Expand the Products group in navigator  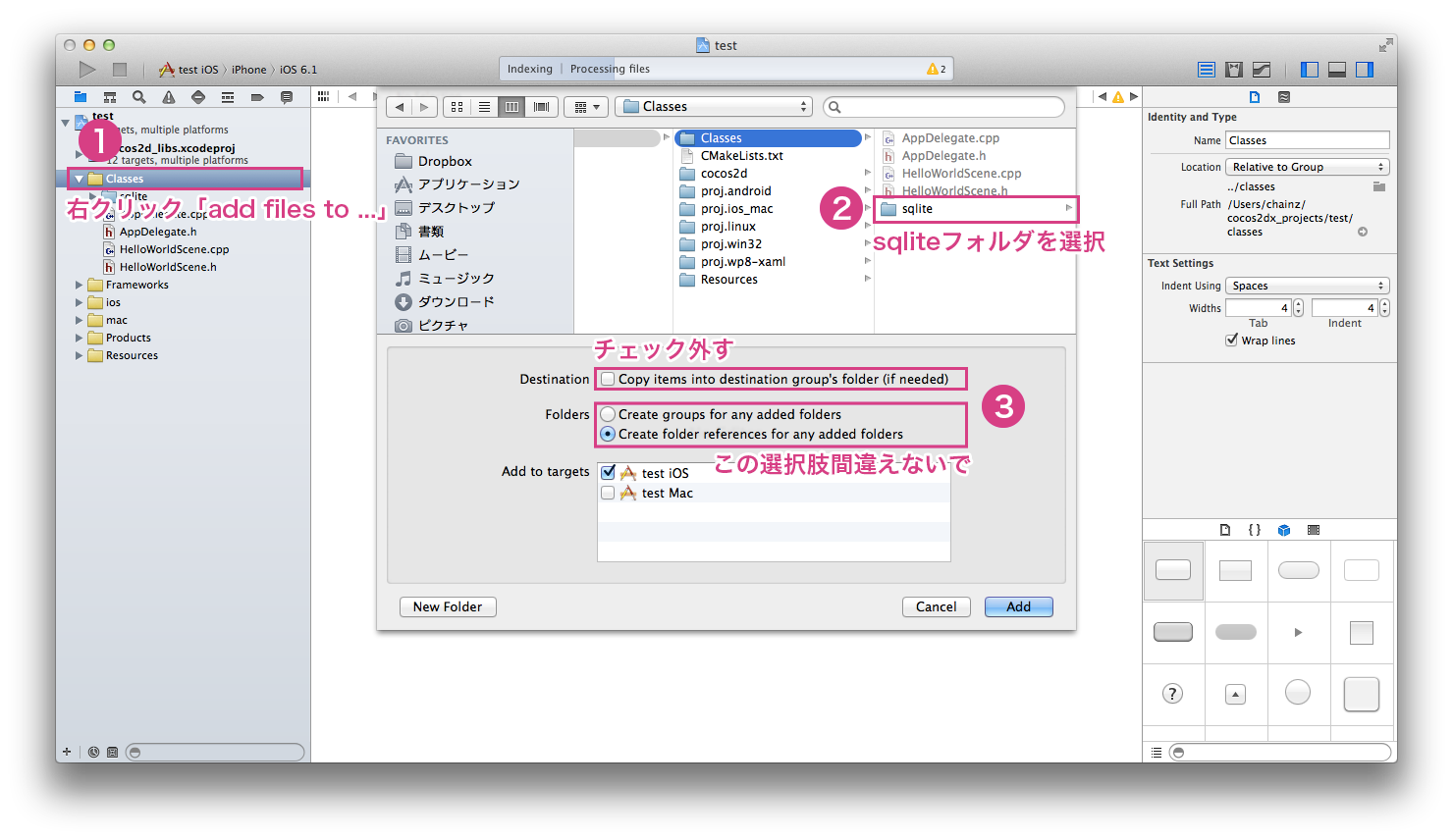point(79,338)
